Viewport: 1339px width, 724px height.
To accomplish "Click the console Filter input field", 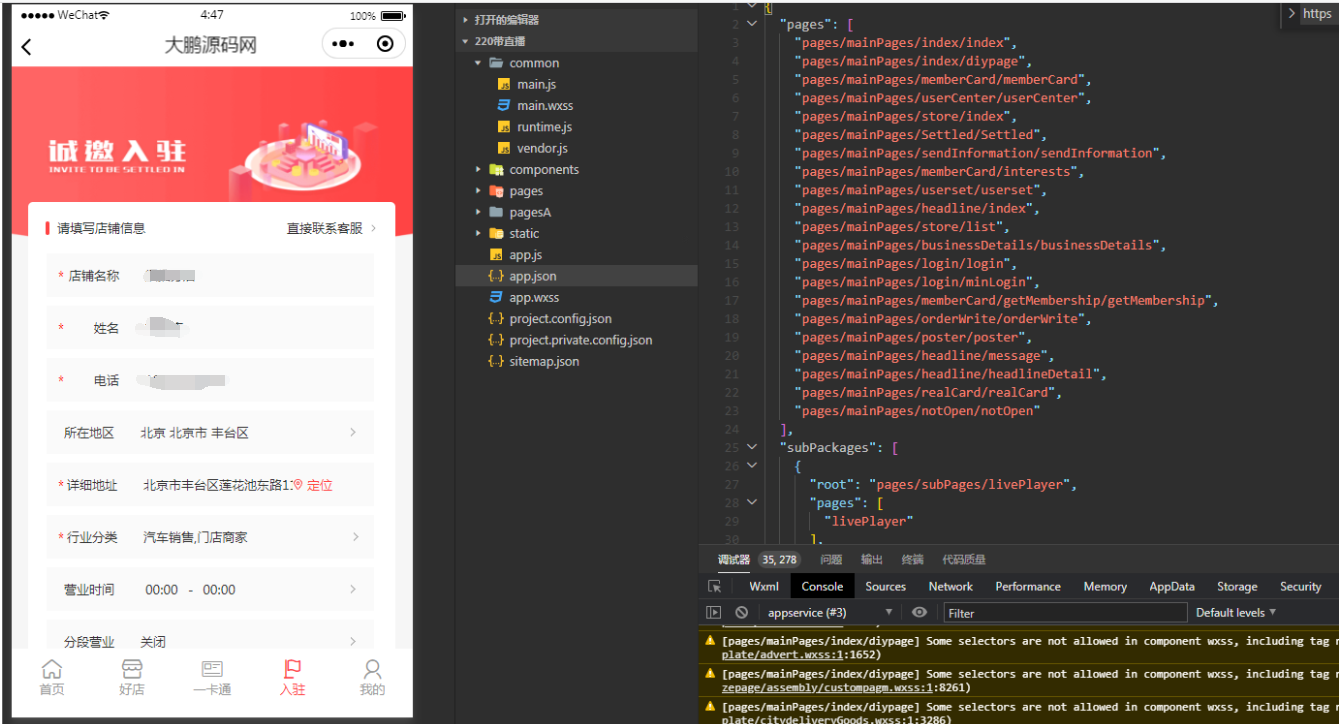I will pyautogui.click(x=1063, y=613).
